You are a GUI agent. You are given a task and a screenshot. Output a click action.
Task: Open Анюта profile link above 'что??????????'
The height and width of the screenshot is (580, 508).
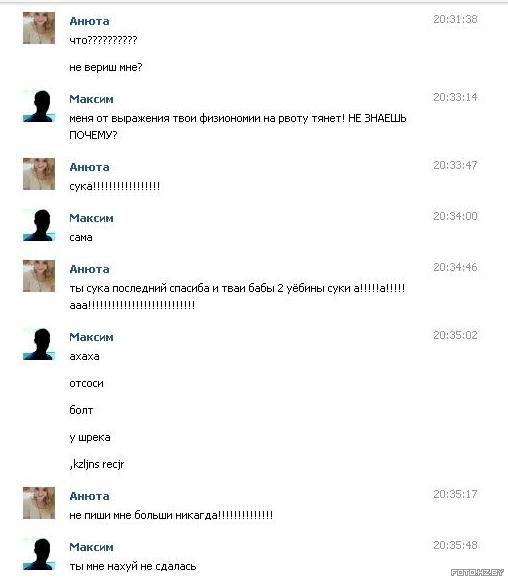coord(90,21)
